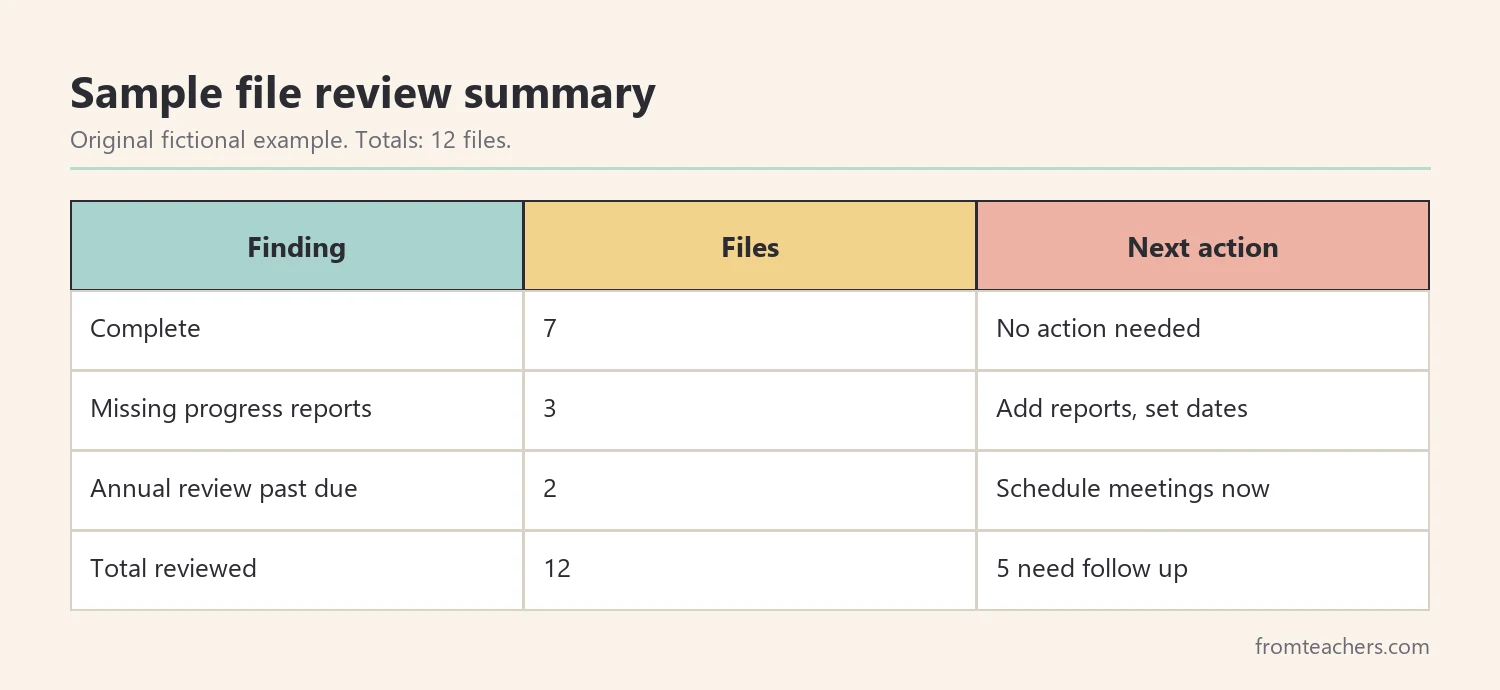Screen dimensions: 1500x690
Task: Click the 'Add reports, set dates' cell
Action: 1203,410
